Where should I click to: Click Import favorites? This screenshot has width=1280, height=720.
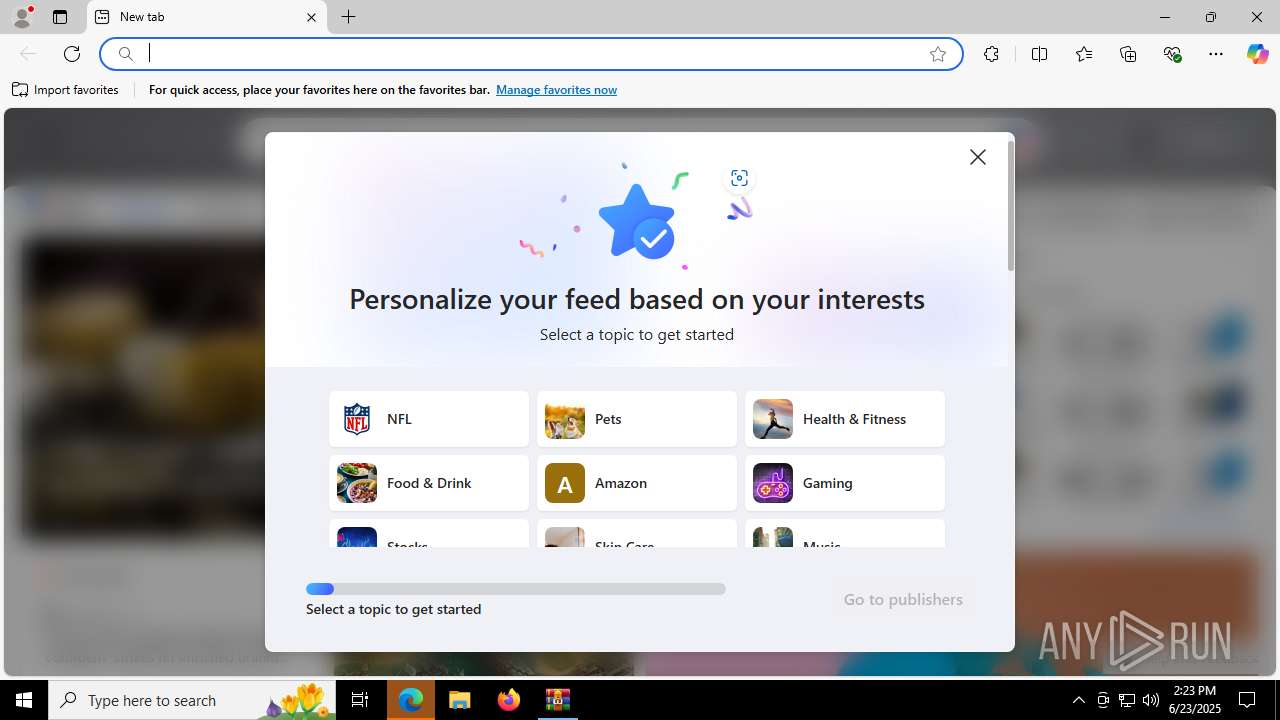[x=65, y=90]
